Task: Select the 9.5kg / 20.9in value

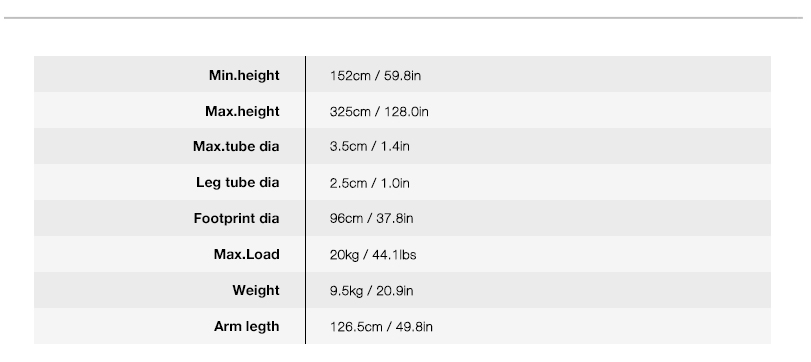Action: click(x=371, y=291)
